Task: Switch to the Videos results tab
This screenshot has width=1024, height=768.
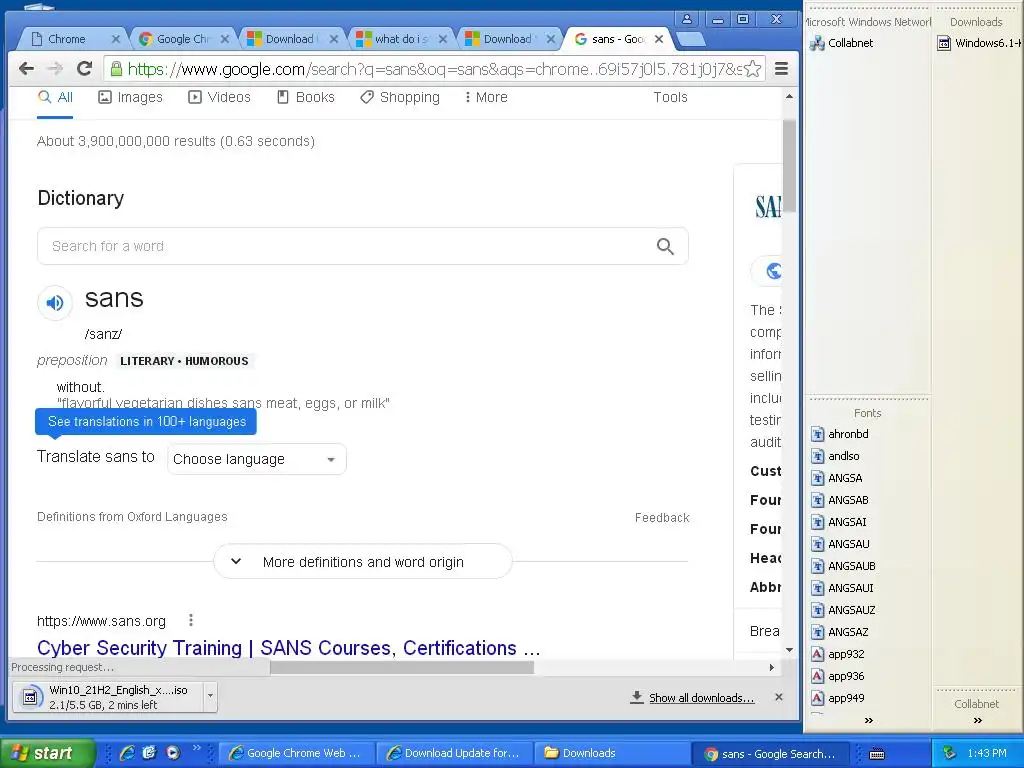Action: tap(219, 97)
